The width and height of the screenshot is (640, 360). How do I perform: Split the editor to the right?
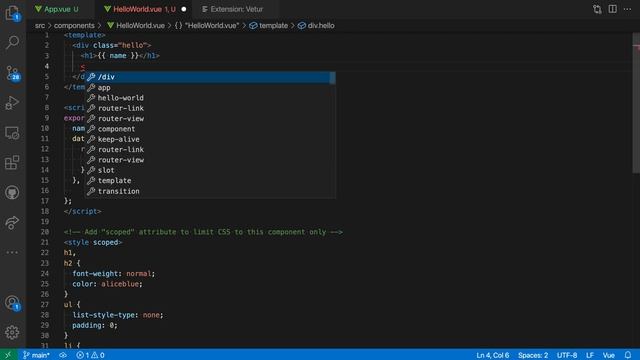click(613, 9)
